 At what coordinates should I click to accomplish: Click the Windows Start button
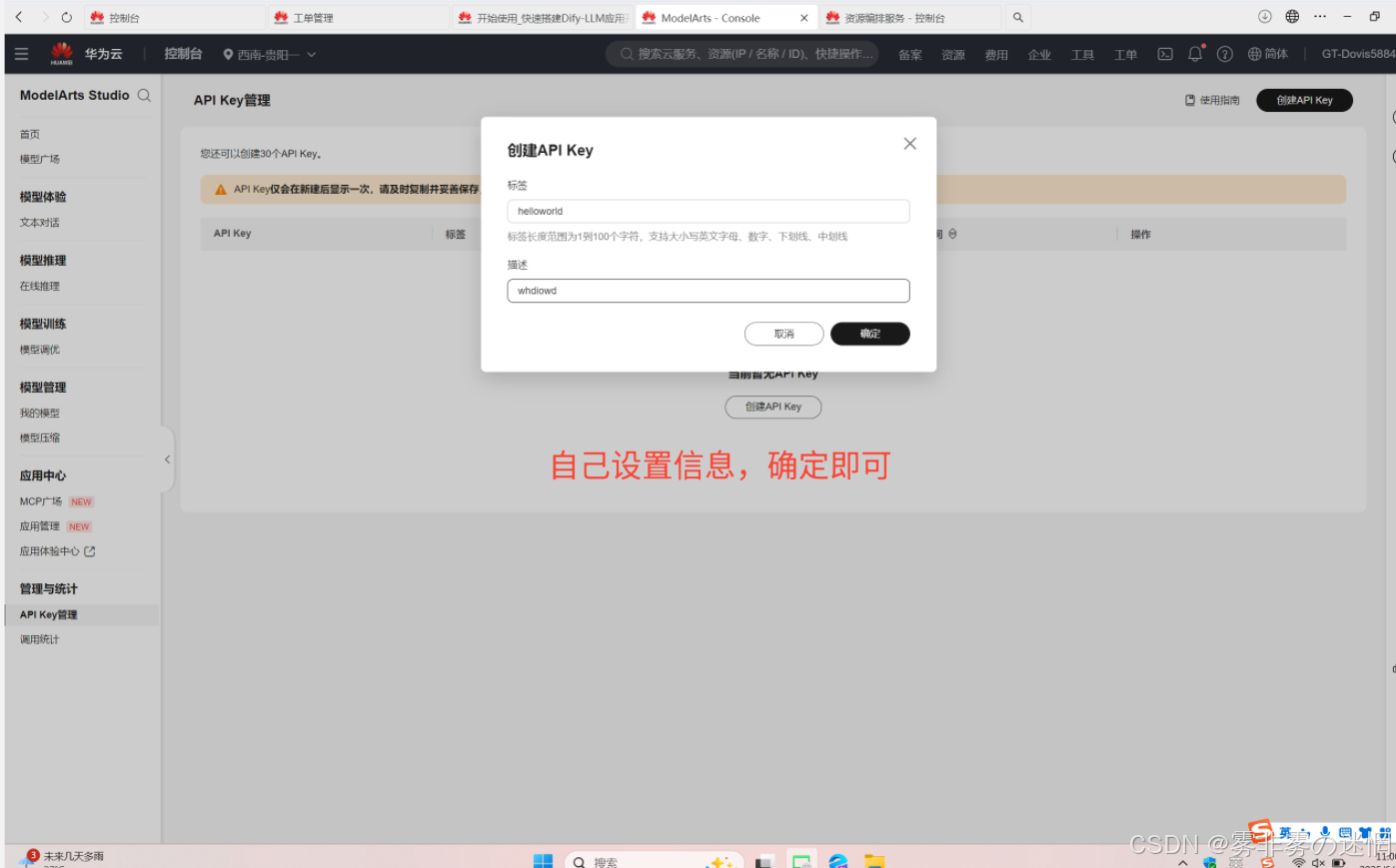(x=543, y=861)
